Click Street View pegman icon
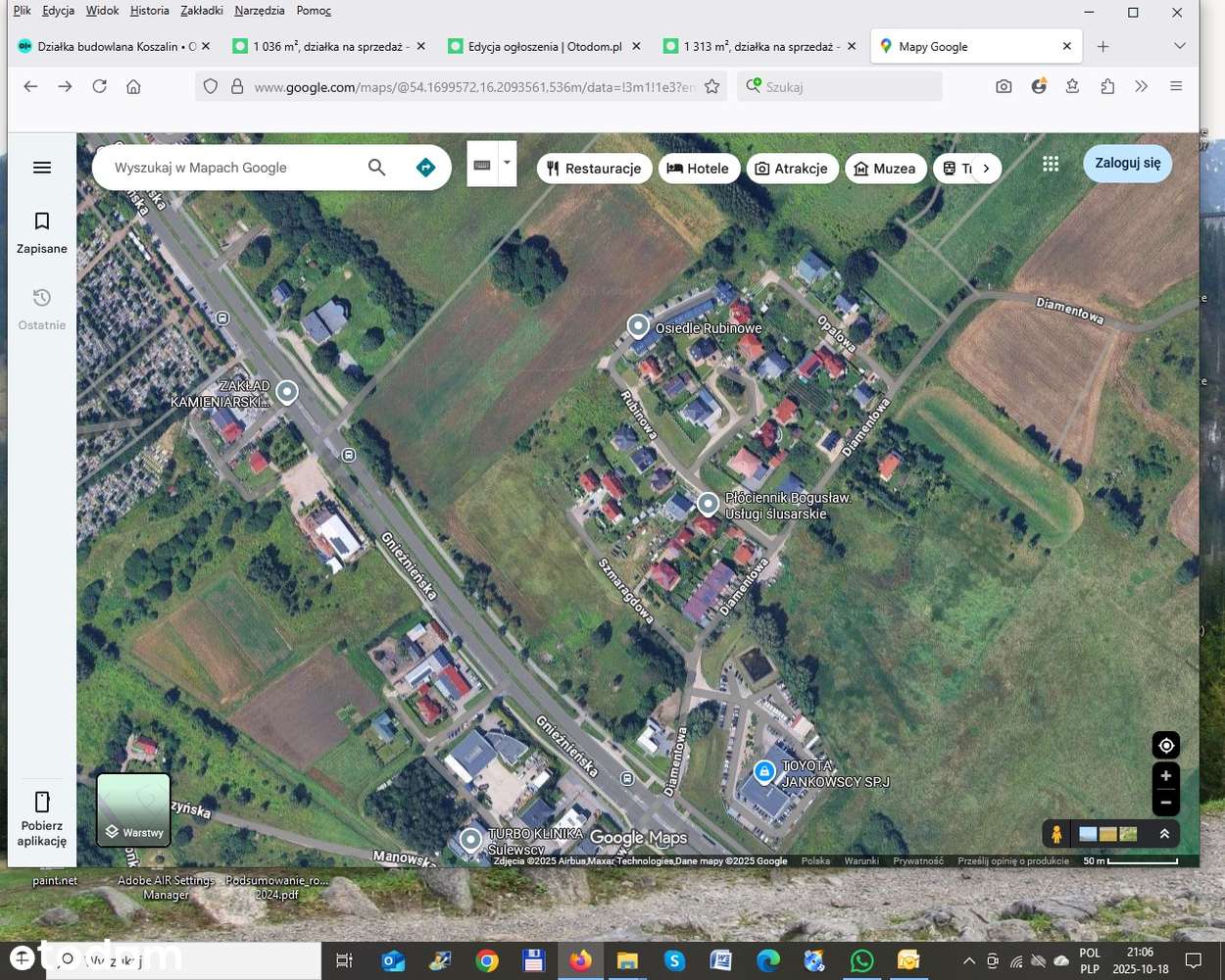This screenshot has width=1225, height=980. tap(1056, 834)
